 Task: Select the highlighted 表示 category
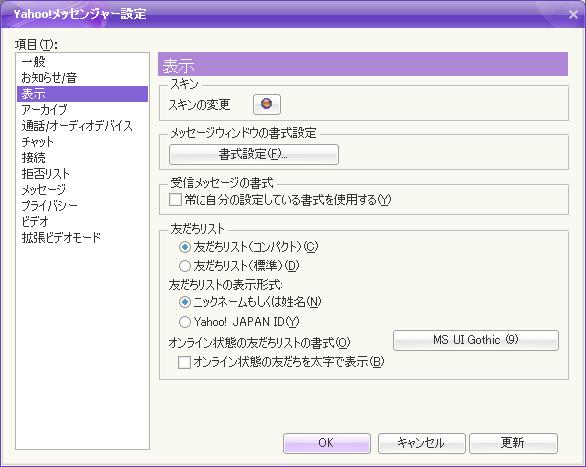tap(82, 94)
